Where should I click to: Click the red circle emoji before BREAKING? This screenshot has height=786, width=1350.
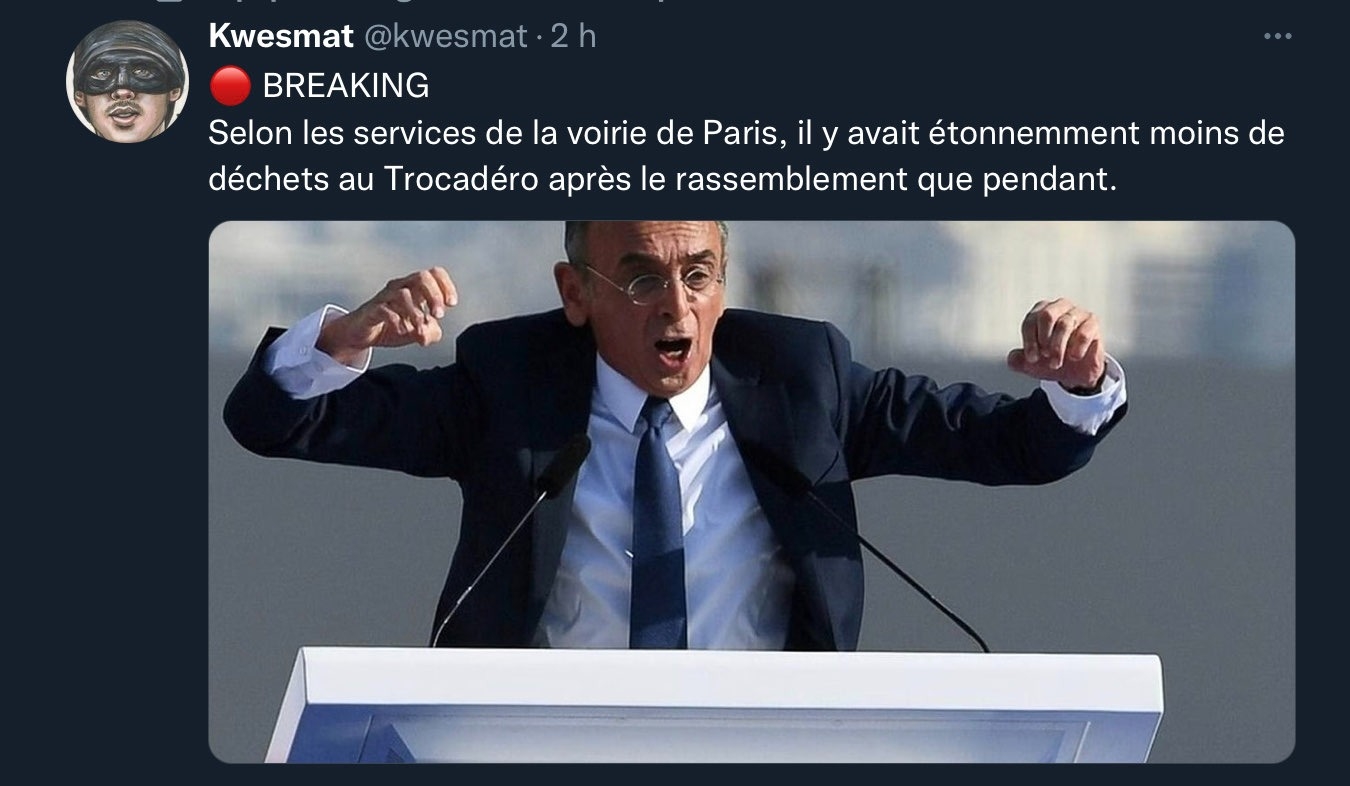click(x=230, y=86)
